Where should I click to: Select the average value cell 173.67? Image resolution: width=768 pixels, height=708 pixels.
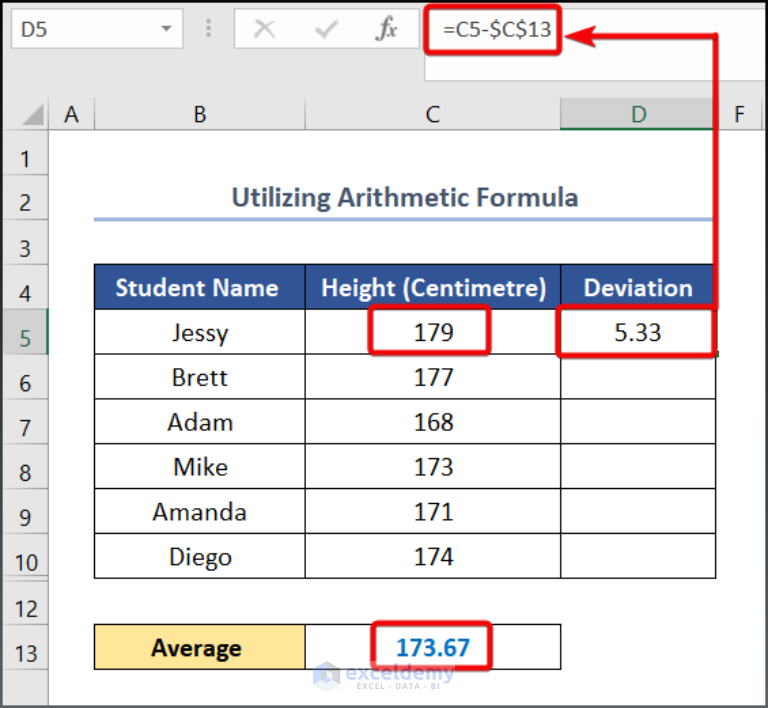(x=432, y=647)
